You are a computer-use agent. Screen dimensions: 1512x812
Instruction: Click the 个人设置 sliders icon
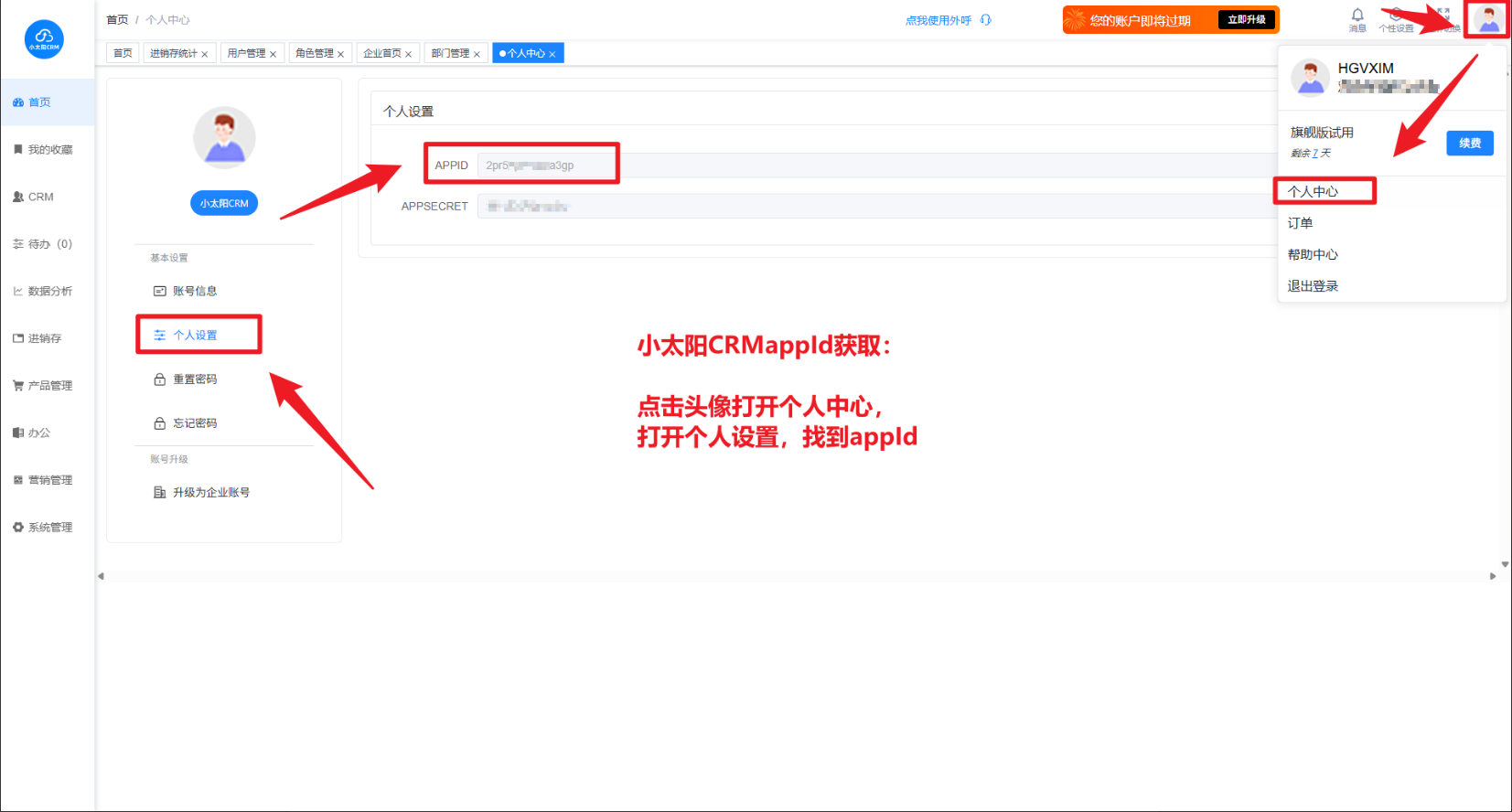coord(160,335)
